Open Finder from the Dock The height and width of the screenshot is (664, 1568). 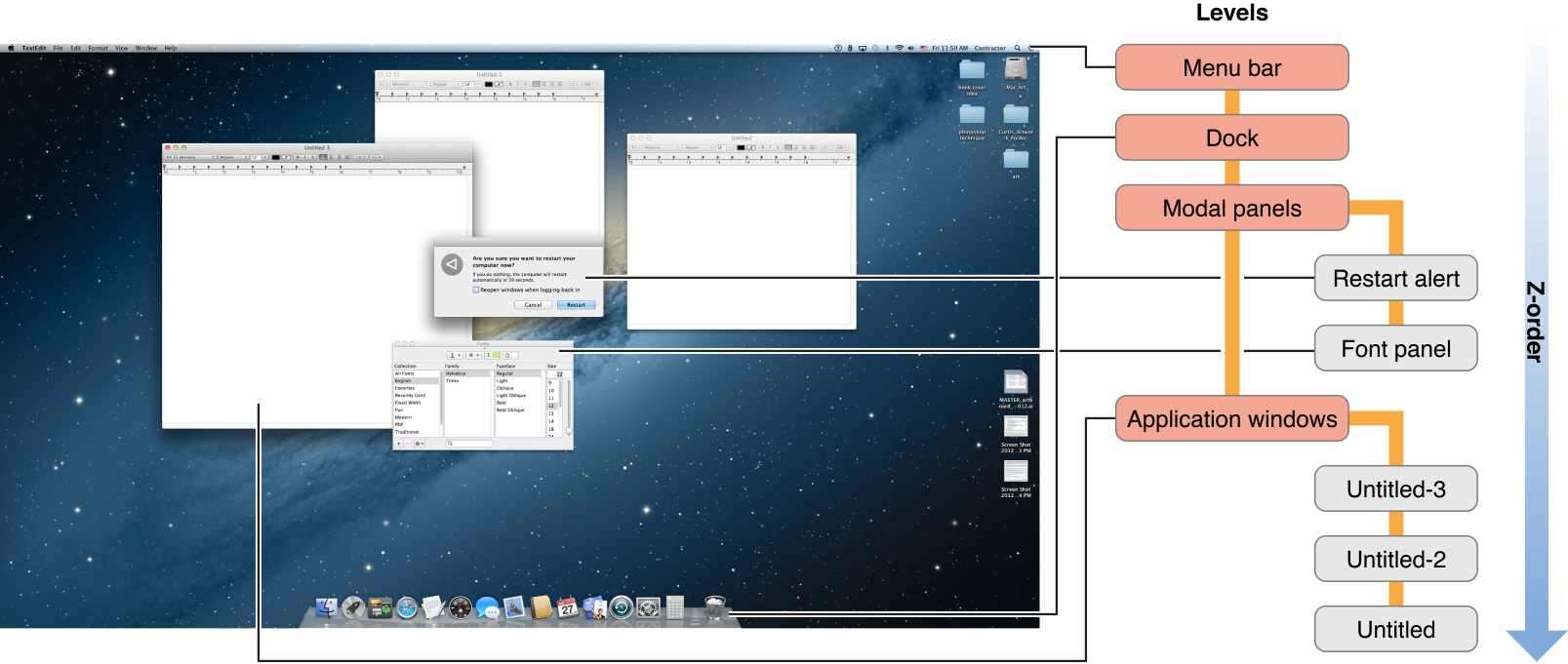(x=326, y=608)
